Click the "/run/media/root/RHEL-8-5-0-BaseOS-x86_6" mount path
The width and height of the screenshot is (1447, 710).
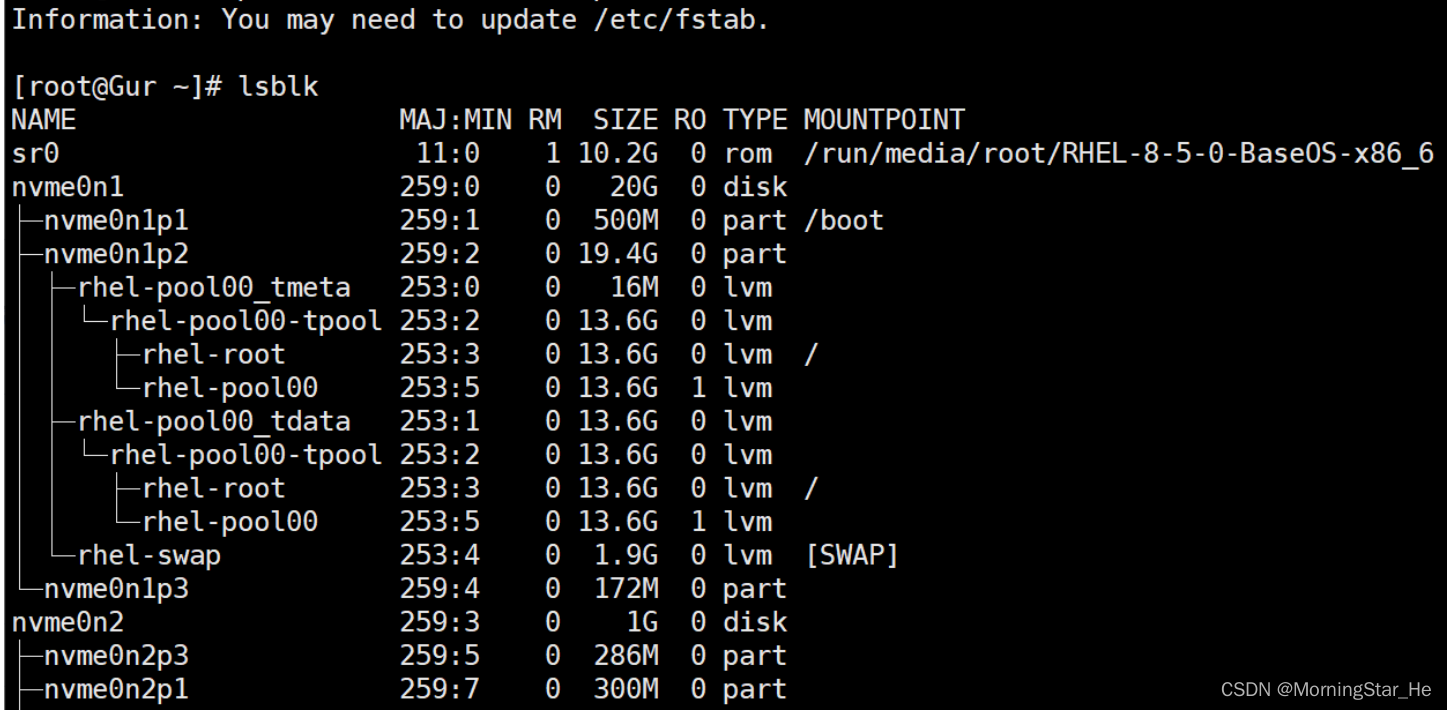(x=1119, y=154)
